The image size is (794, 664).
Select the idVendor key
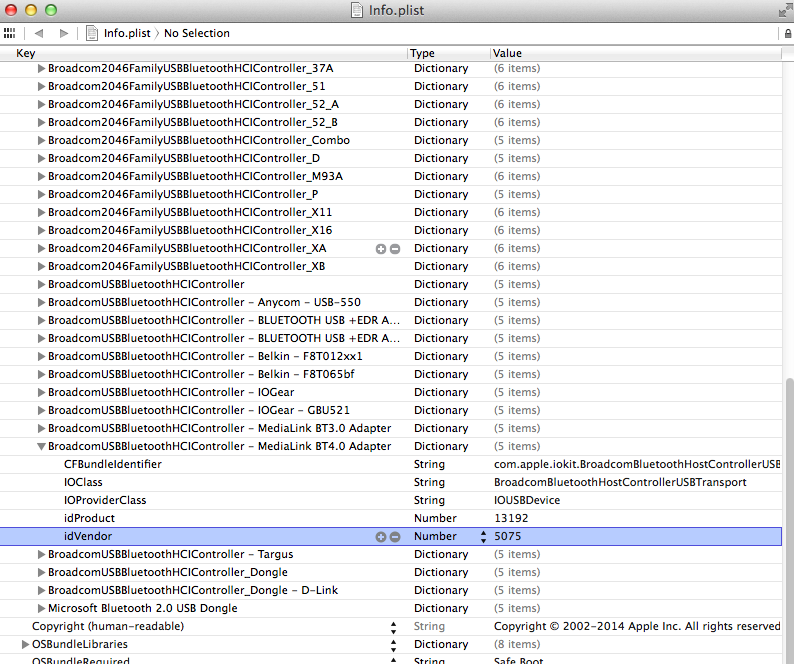pos(88,536)
